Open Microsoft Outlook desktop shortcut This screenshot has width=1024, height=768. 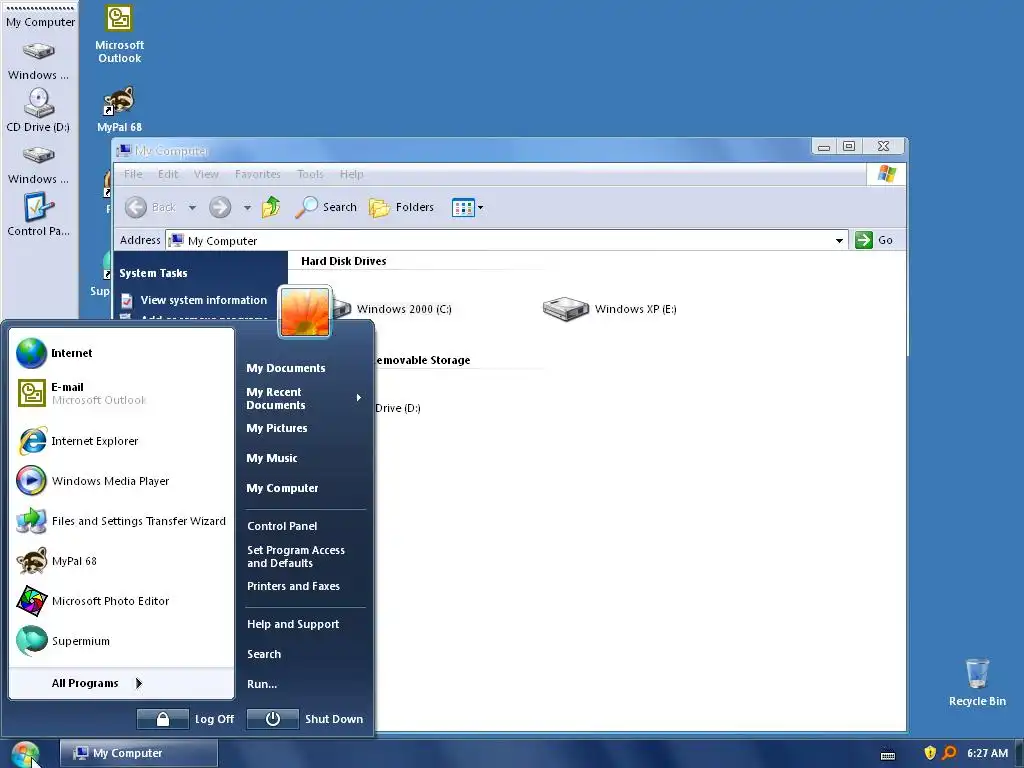pyautogui.click(x=119, y=34)
